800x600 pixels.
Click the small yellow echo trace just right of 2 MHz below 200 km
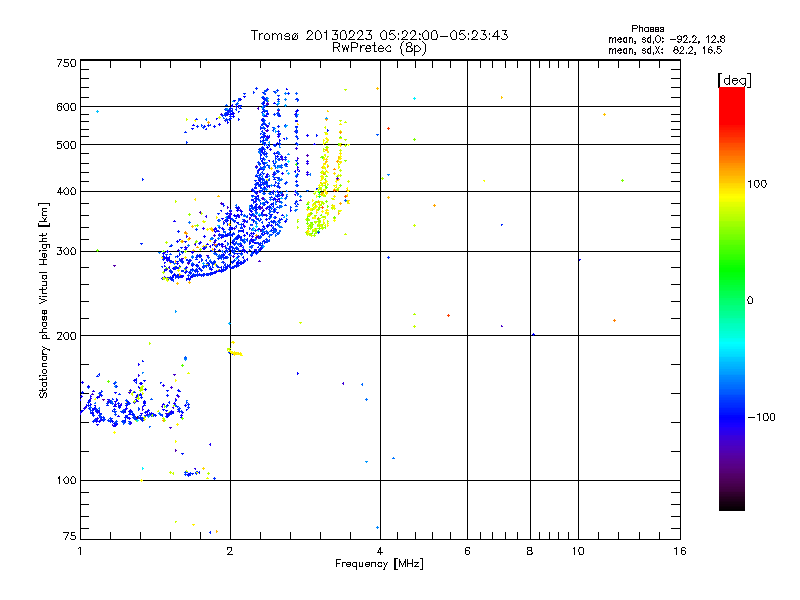pyautogui.click(x=235, y=352)
